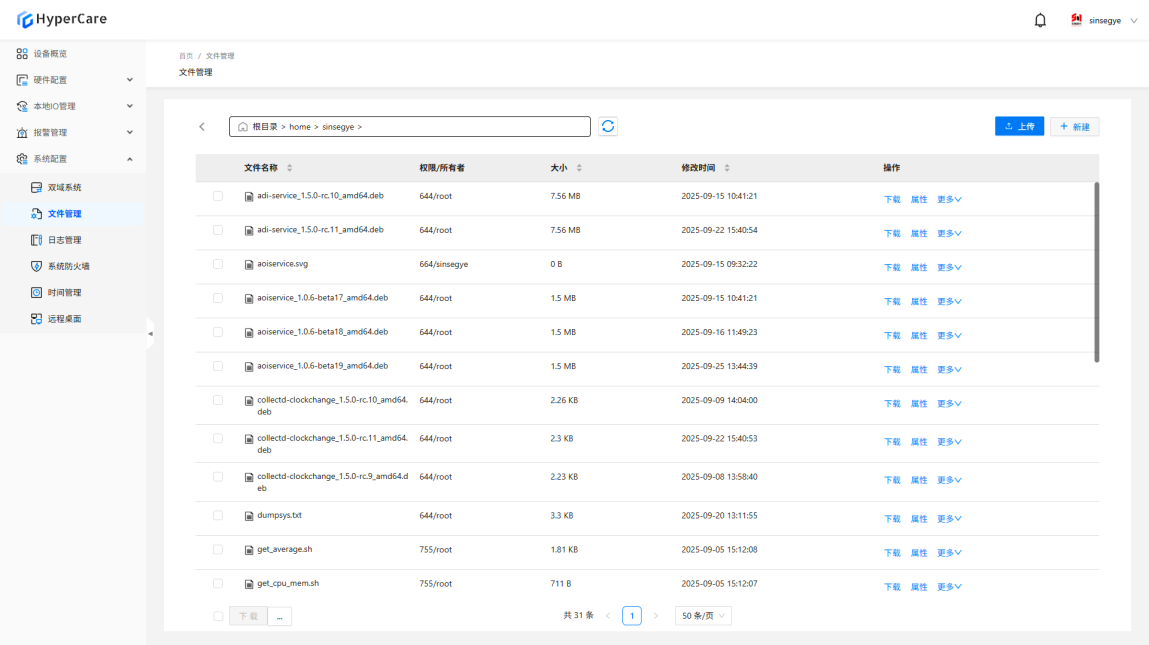The image size is (1149, 645).
Task: Open 系统防火墙 in the sidebar
Action: click(68, 266)
